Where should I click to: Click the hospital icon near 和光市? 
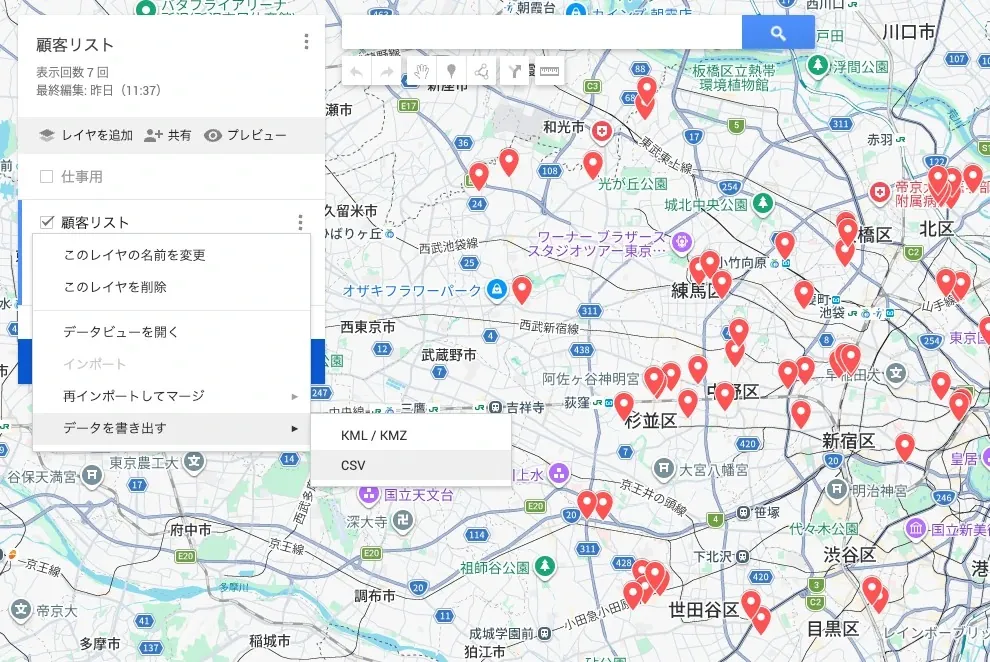(x=602, y=132)
